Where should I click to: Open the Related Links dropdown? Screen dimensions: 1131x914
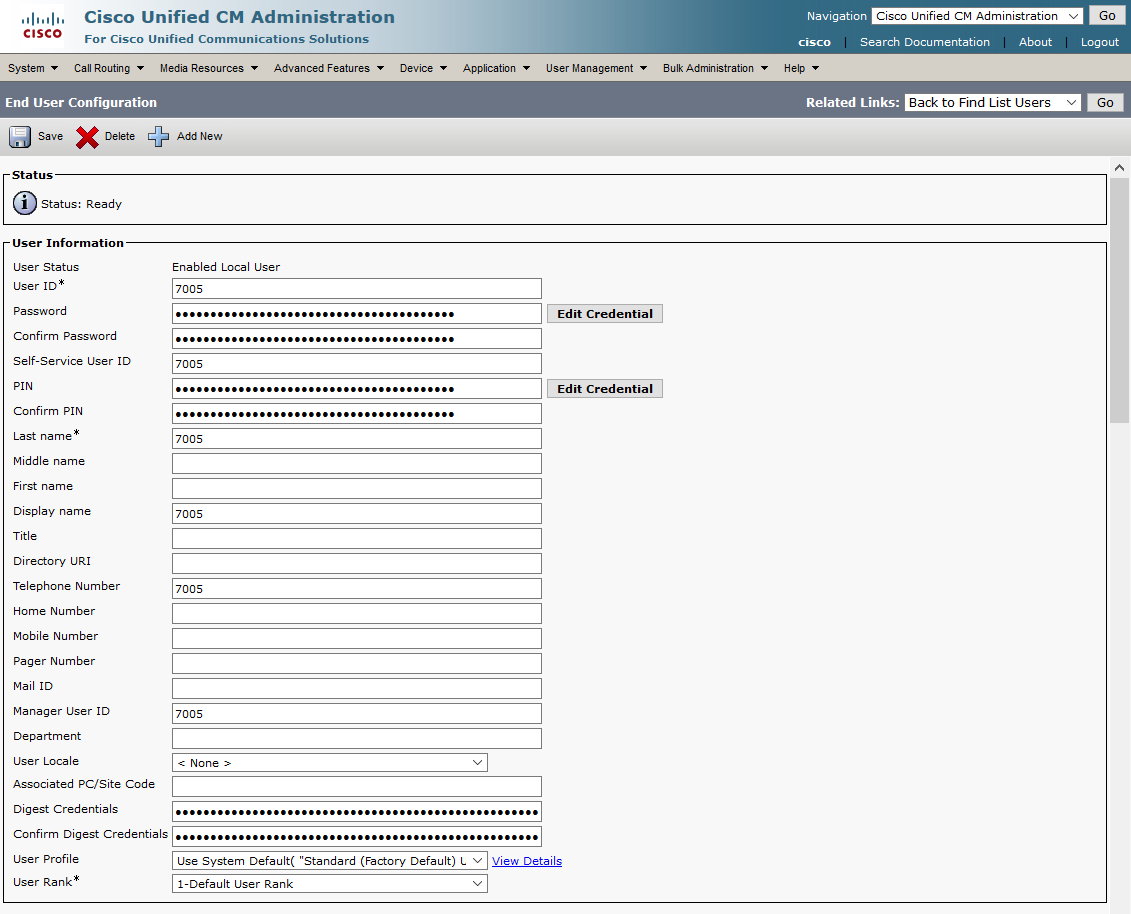coord(992,103)
